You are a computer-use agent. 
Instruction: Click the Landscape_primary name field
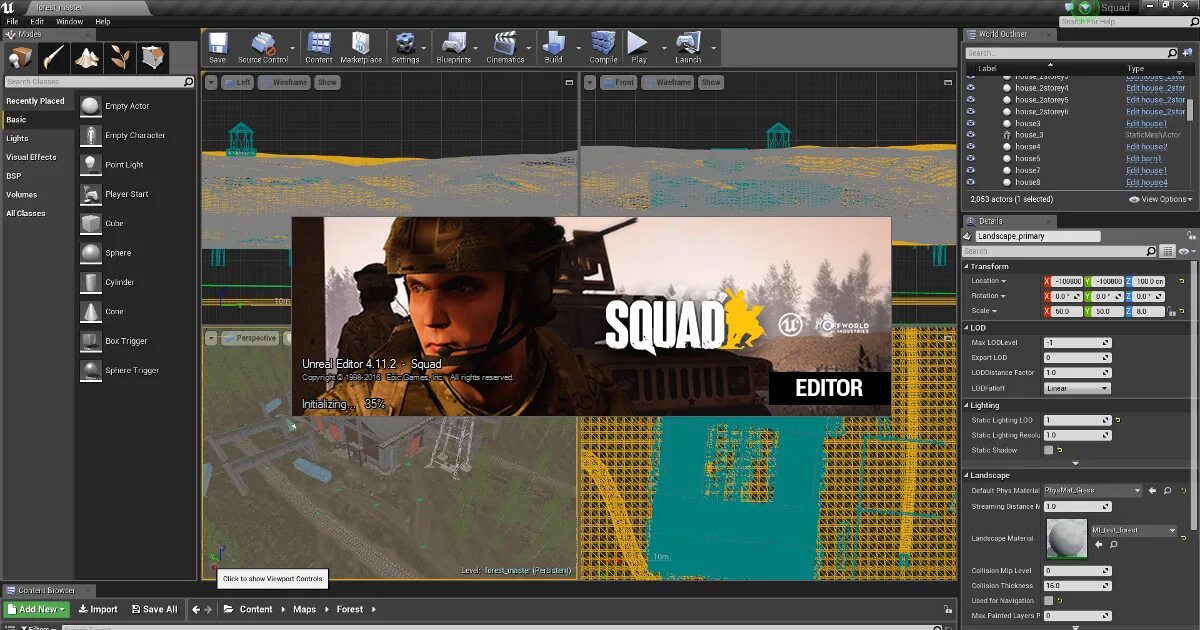[1037, 236]
